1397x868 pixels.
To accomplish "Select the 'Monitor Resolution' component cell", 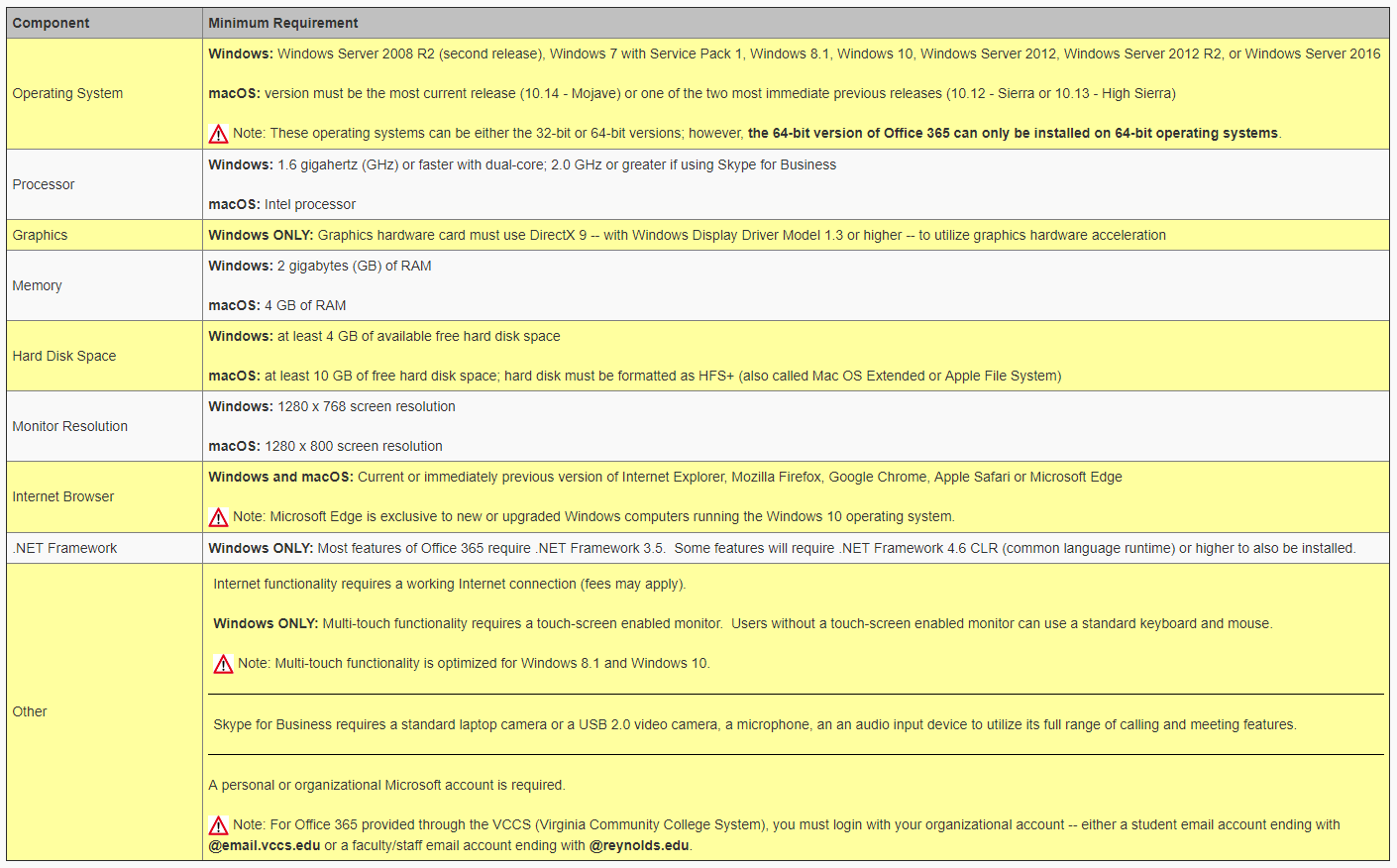I will point(104,426).
